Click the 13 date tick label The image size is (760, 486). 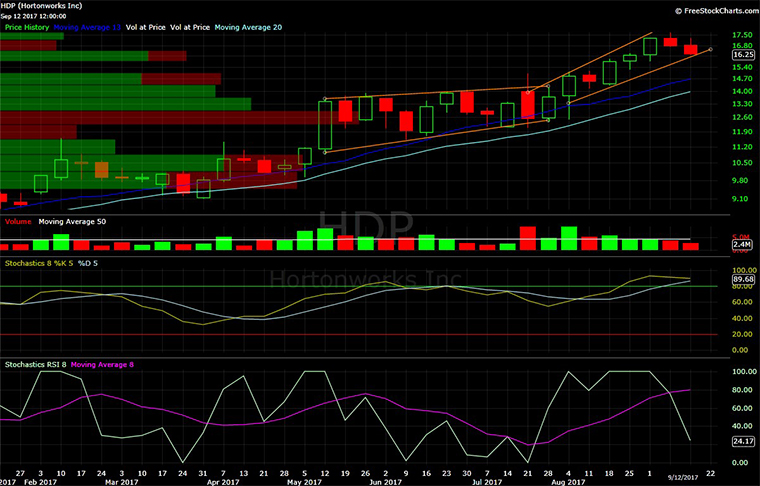(x=243, y=473)
